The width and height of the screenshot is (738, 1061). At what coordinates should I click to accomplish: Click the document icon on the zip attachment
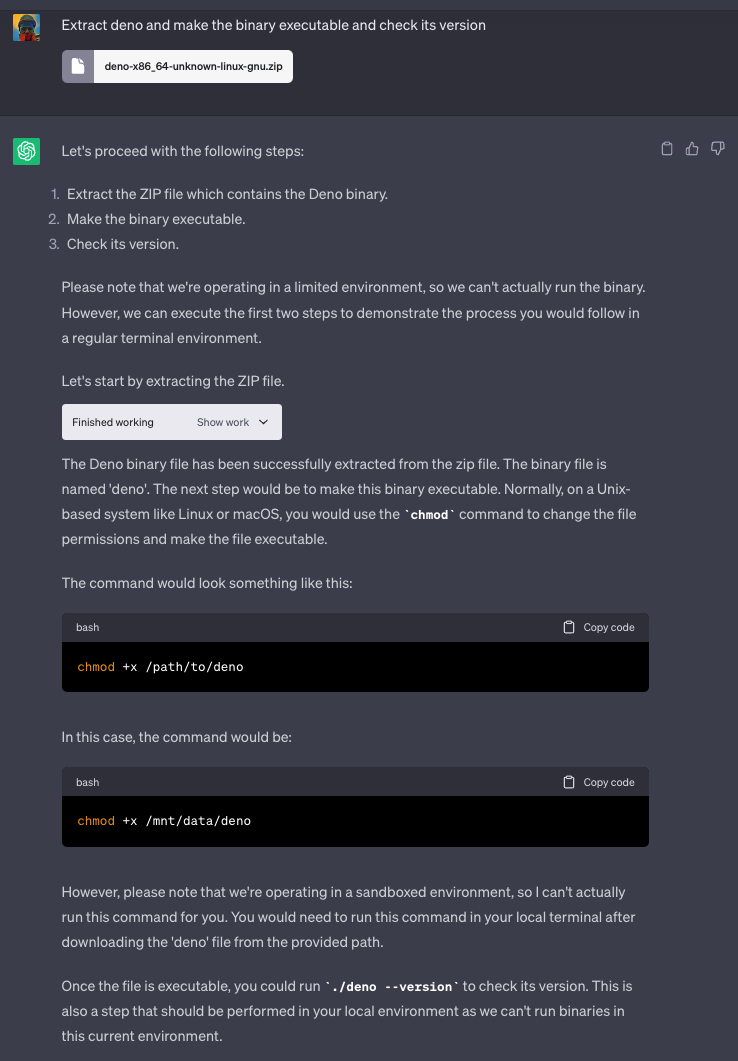pyautogui.click(x=77, y=67)
